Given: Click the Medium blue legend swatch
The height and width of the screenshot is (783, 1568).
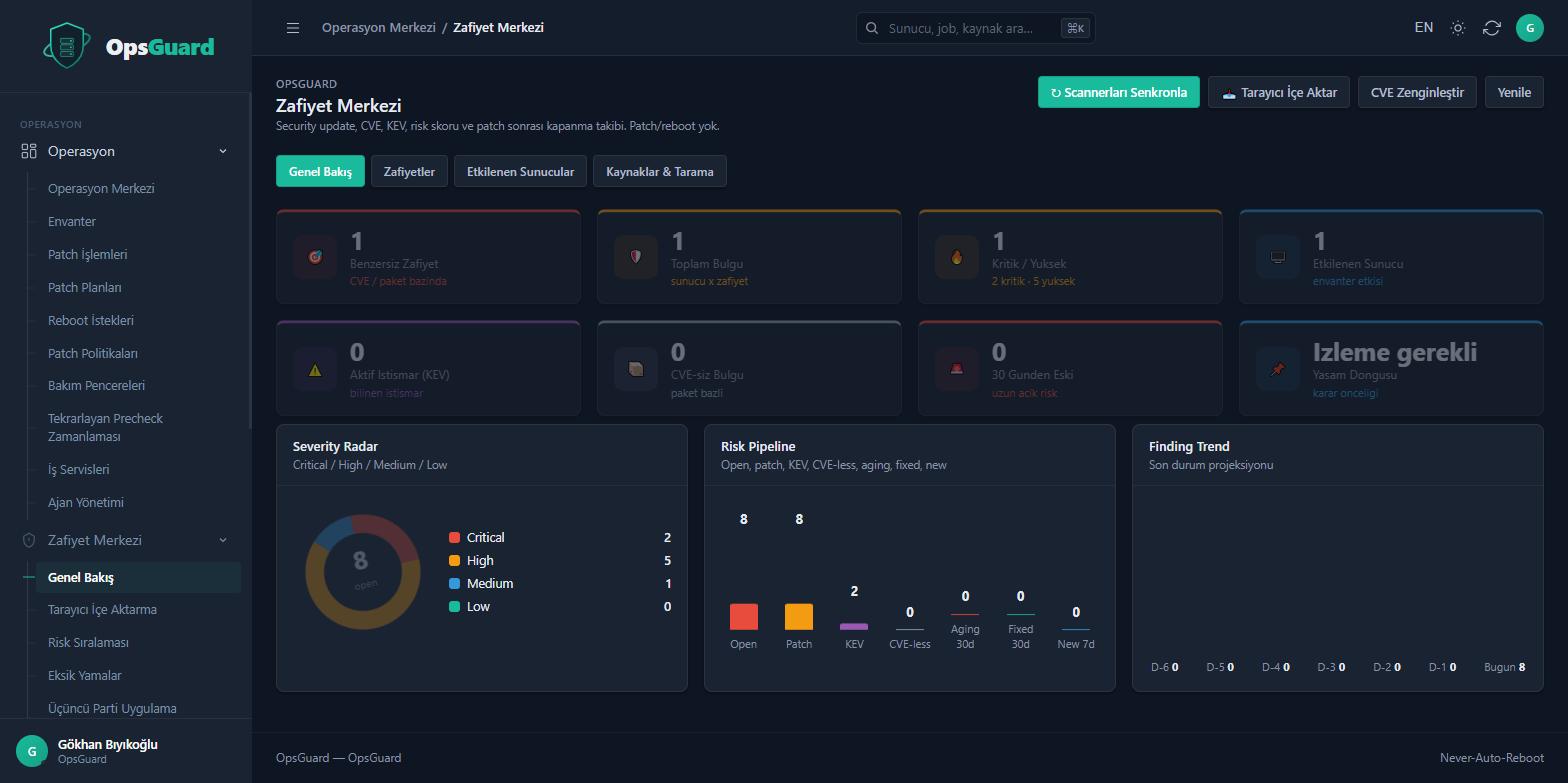Looking at the screenshot, I should [x=454, y=584].
